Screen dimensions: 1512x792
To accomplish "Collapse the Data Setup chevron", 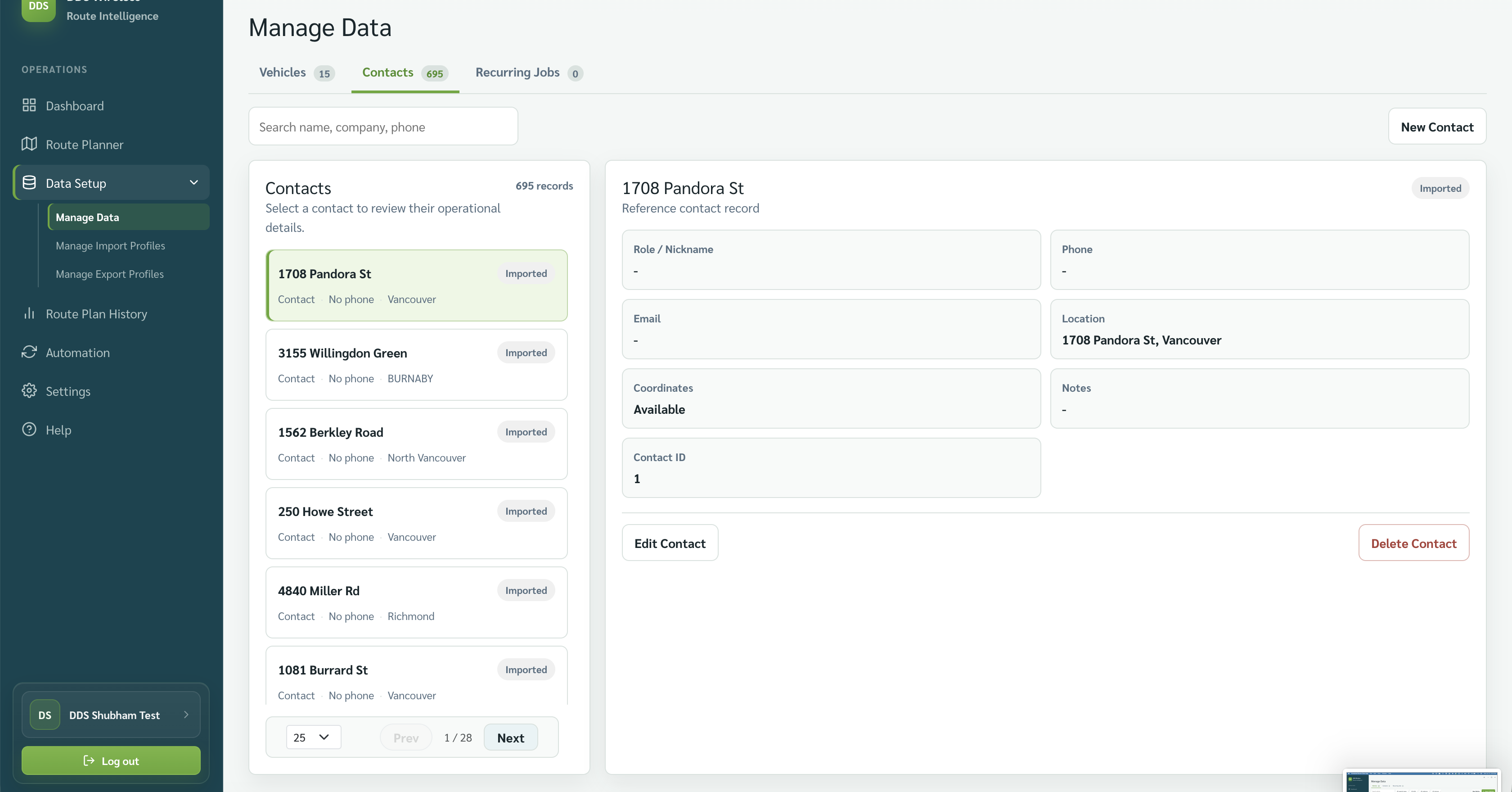I will (193, 183).
